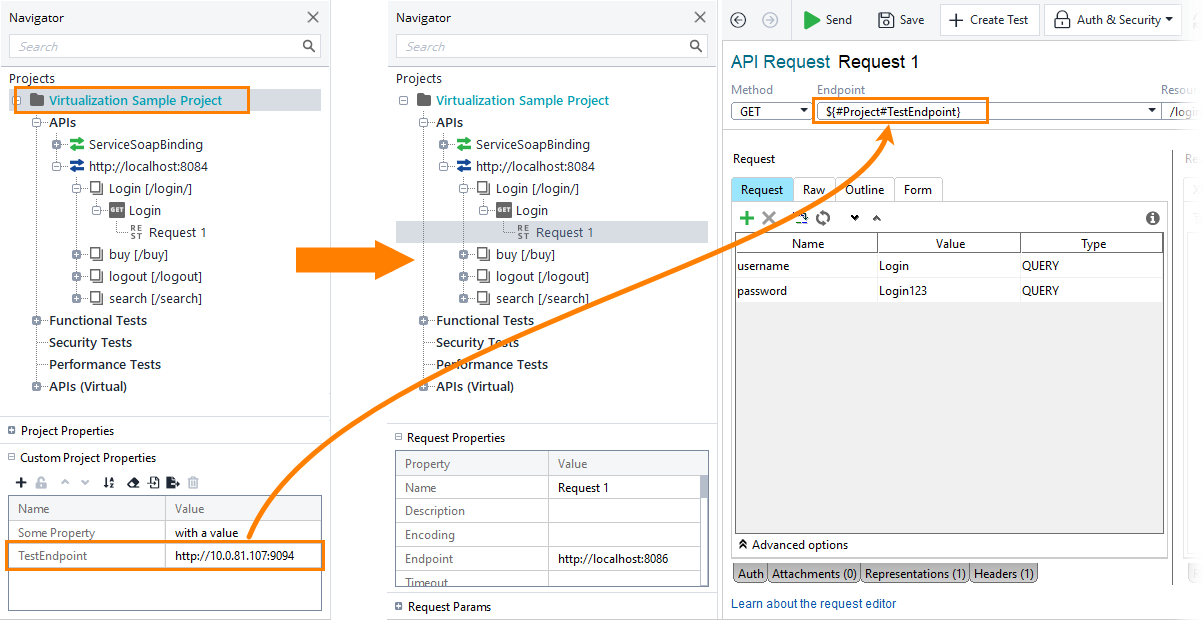This screenshot has height=620, width=1204.
Task: Add a new custom project property
Action: point(20,482)
